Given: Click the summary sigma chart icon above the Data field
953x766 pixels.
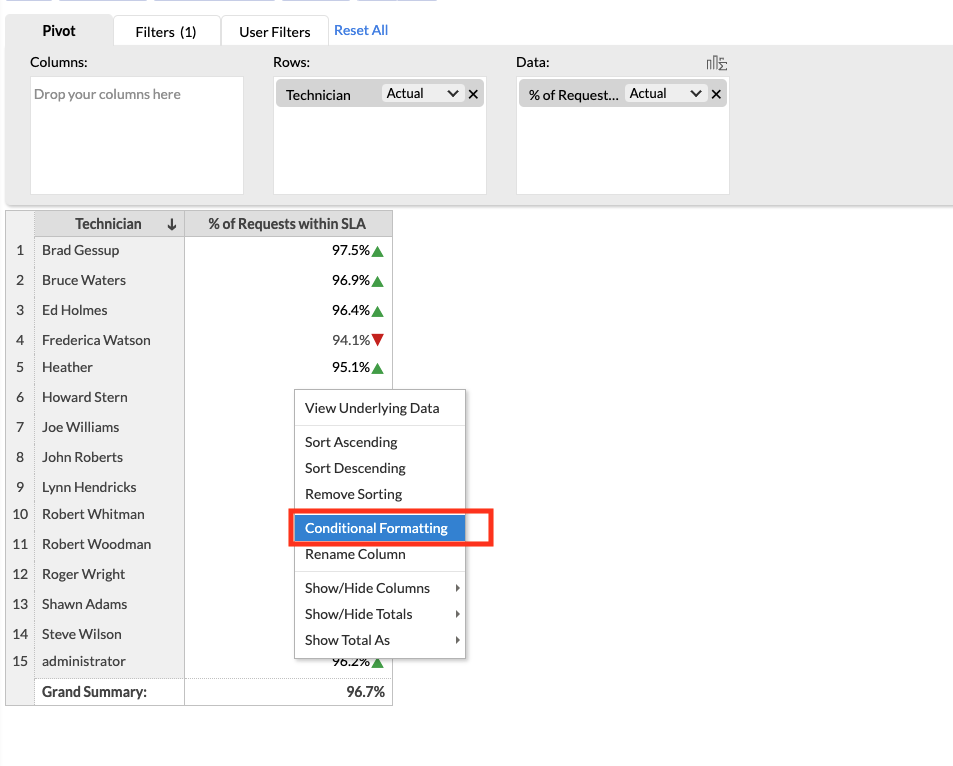Looking at the screenshot, I should click(716, 62).
